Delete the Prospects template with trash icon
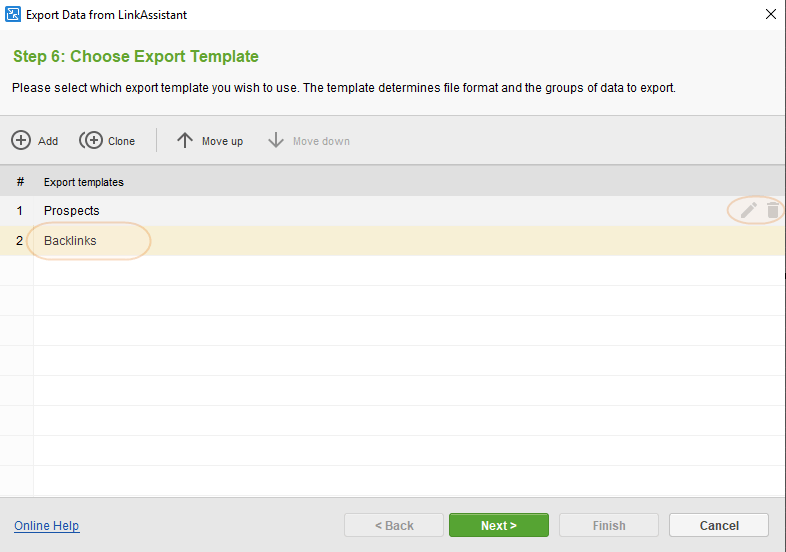This screenshot has height=552, width=786. [772, 210]
